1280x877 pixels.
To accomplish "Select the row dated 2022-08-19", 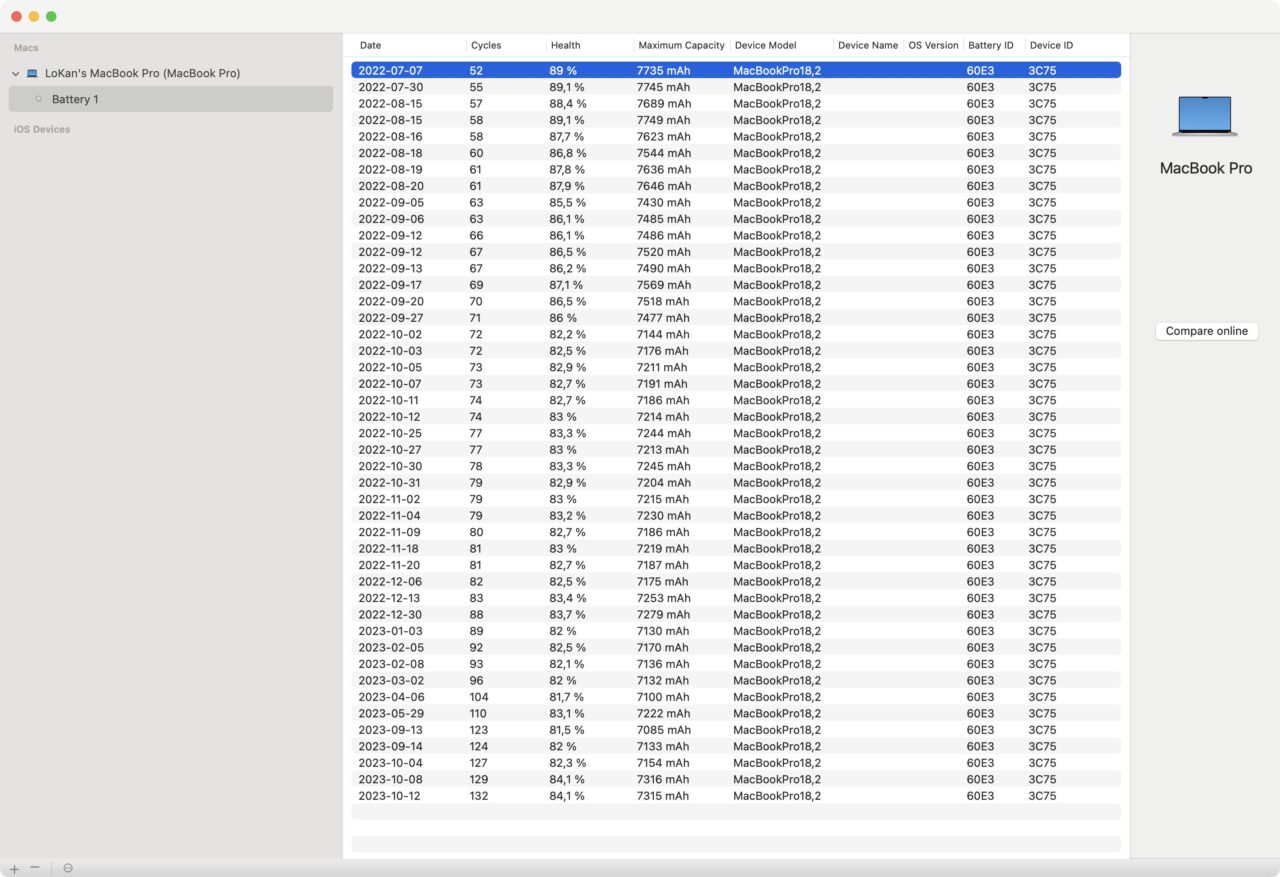I will pyautogui.click(x=736, y=169).
